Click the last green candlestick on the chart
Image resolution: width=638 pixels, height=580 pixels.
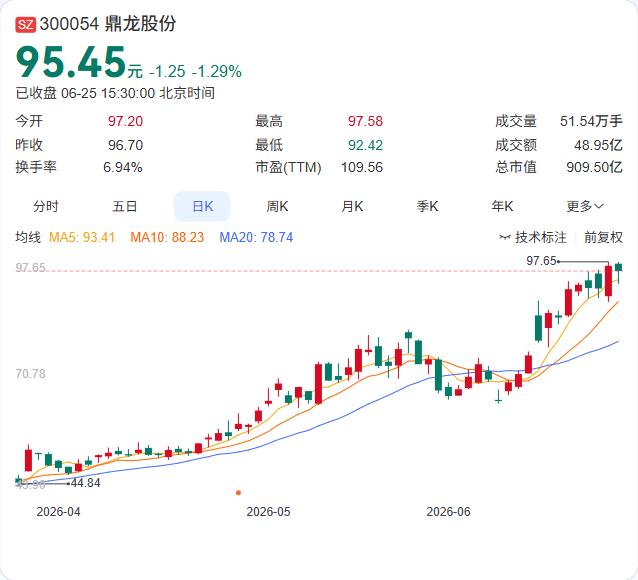(618, 268)
